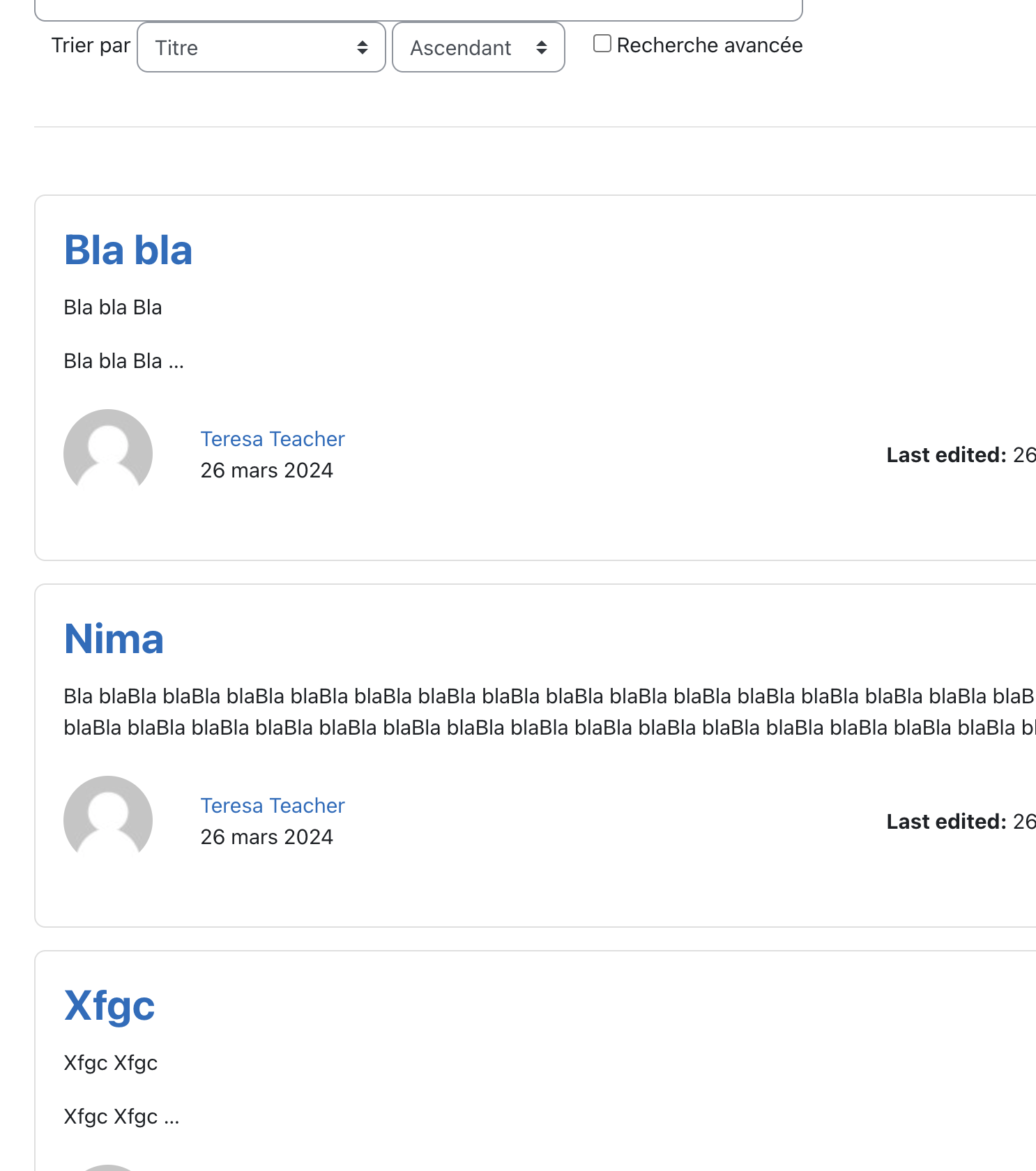Open the Xfgc entry title
The width and height of the screenshot is (1036, 1171).
tap(109, 1006)
